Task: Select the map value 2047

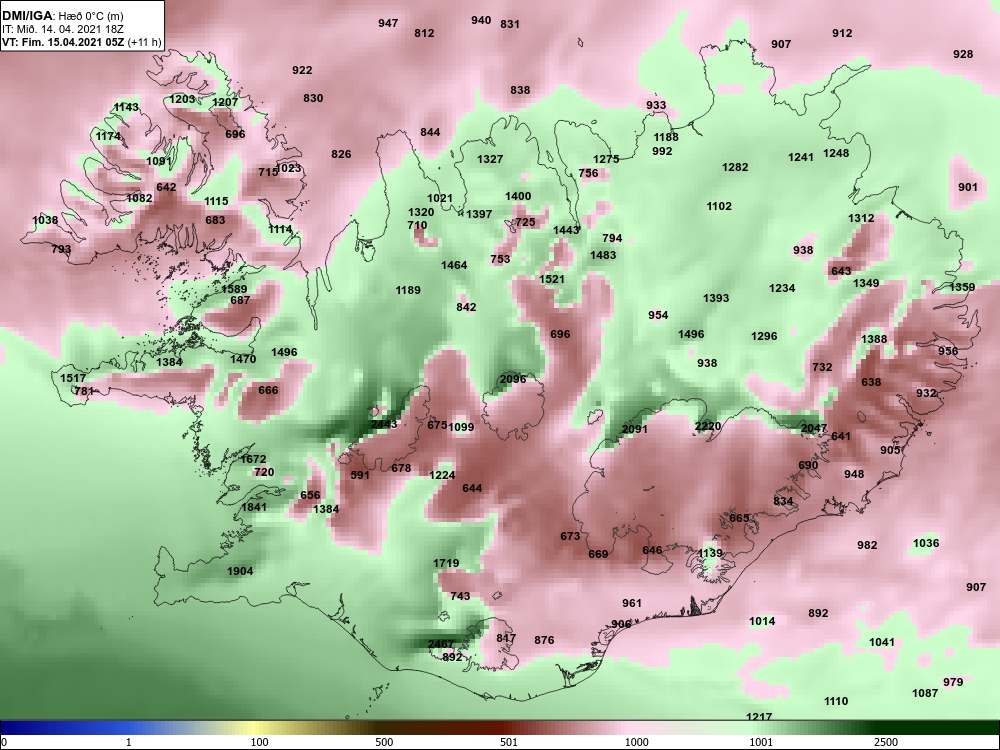Action: pyautogui.click(x=814, y=429)
